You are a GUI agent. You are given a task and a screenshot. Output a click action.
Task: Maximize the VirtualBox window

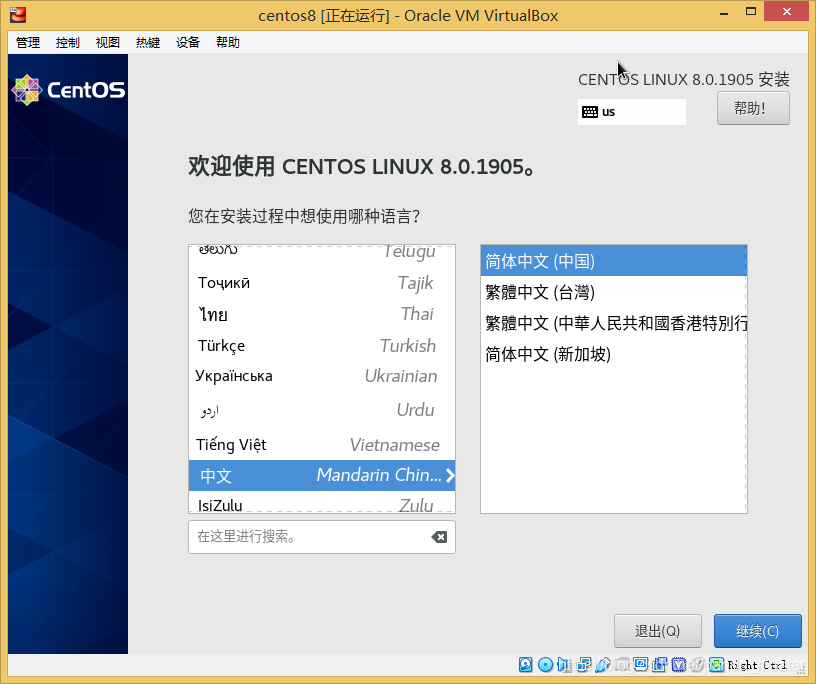(750, 11)
